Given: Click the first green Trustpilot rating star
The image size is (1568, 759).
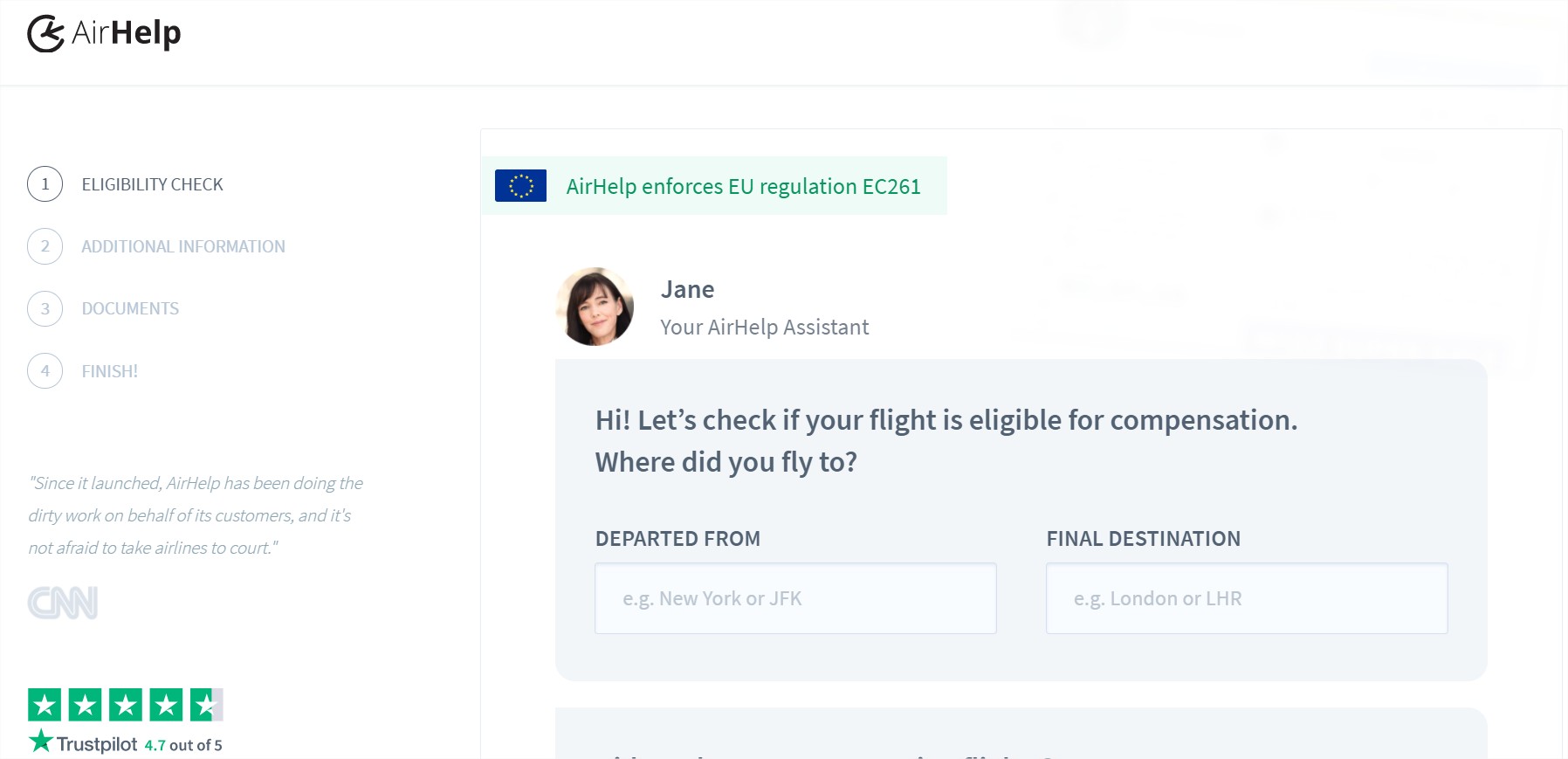Looking at the screenshot, I should coord(45,705).
